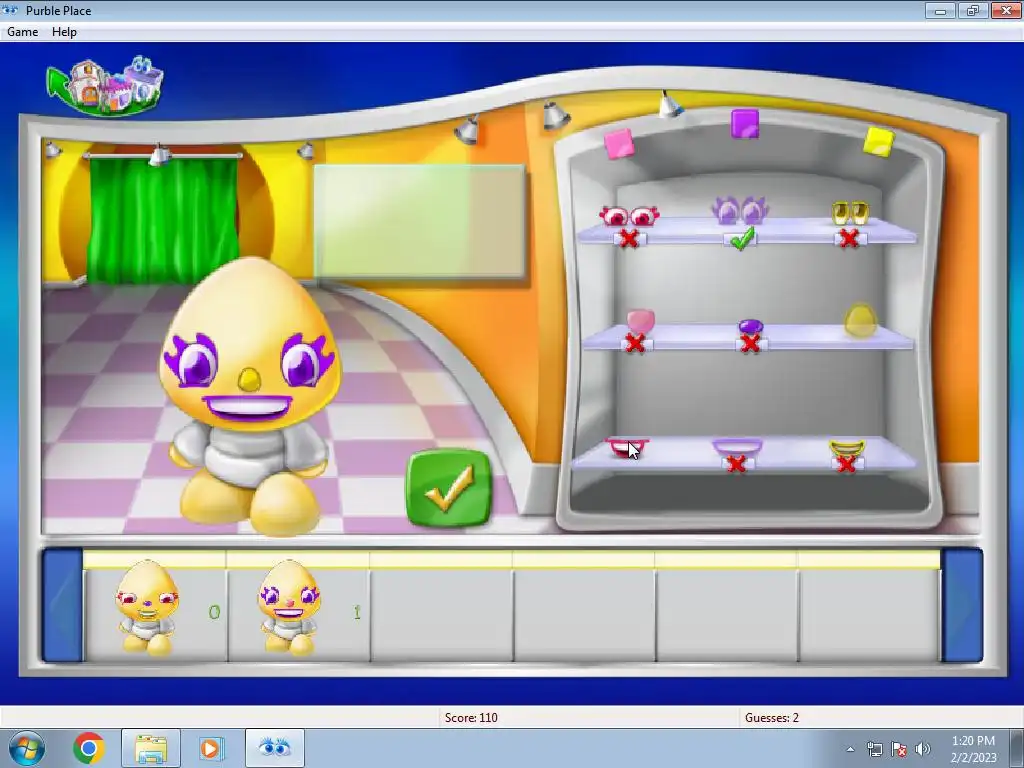This screenshot has width=1024, height=768.
Task: Open the Game menu
Action: click(22, 31)
